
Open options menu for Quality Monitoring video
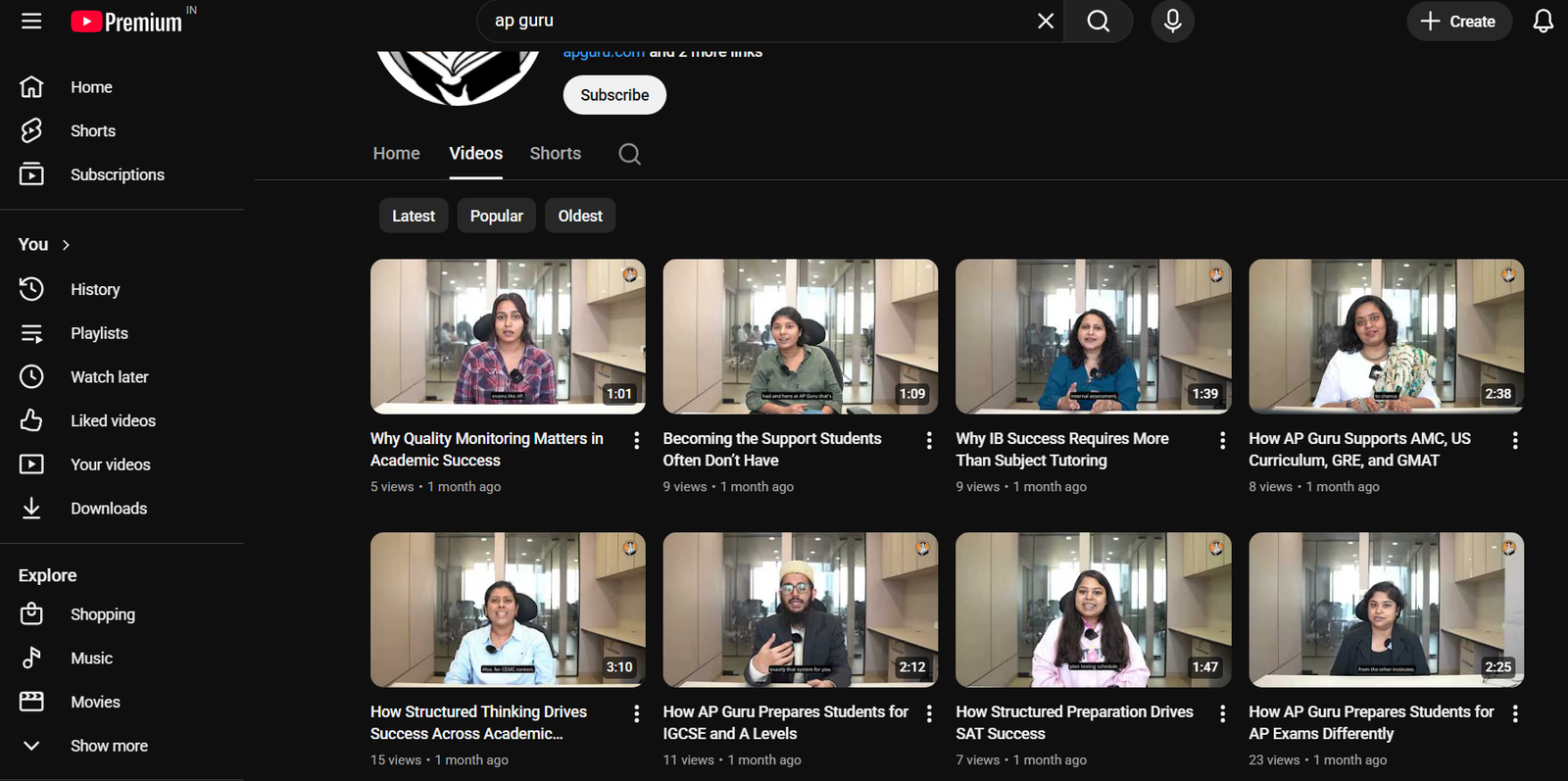637,441
